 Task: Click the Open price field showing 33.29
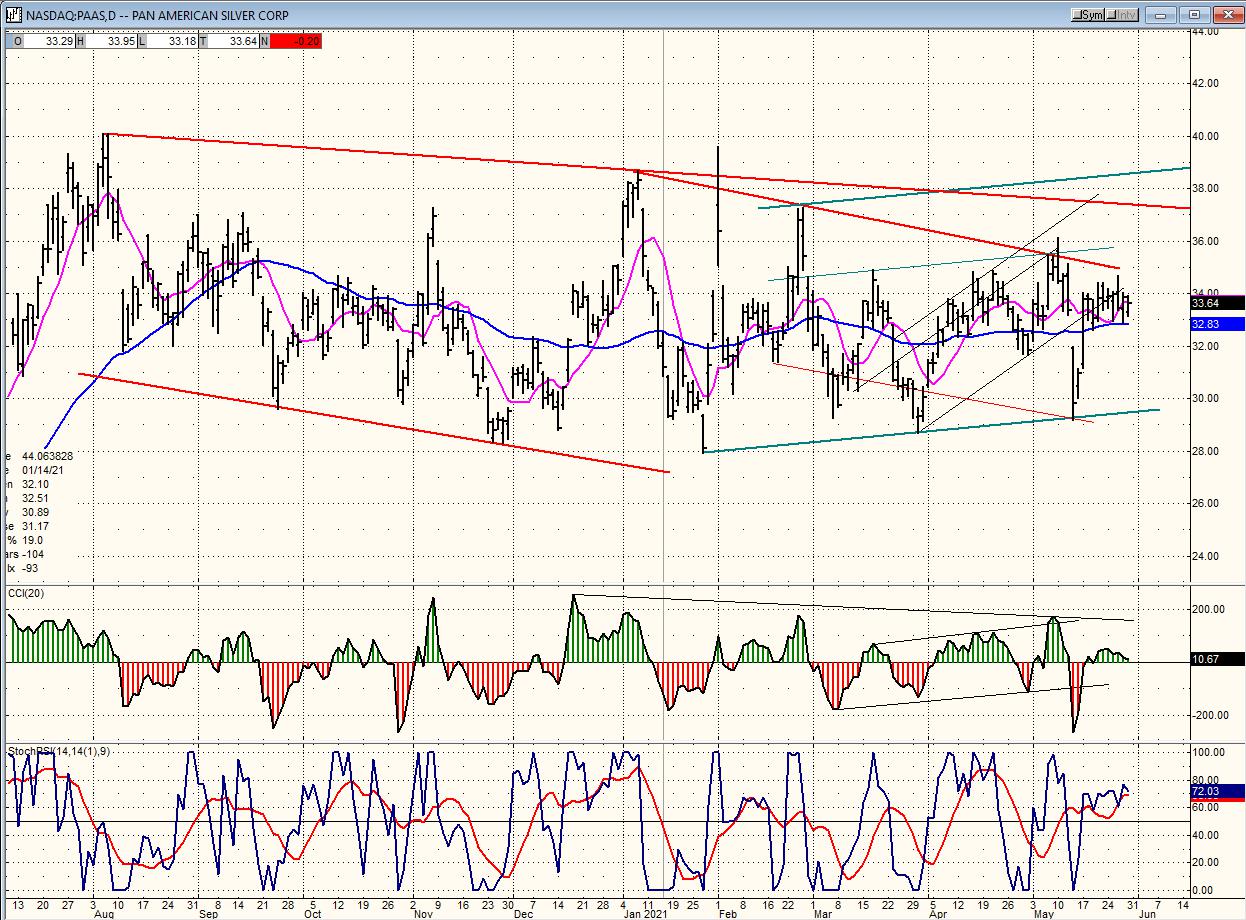[46, 41]
